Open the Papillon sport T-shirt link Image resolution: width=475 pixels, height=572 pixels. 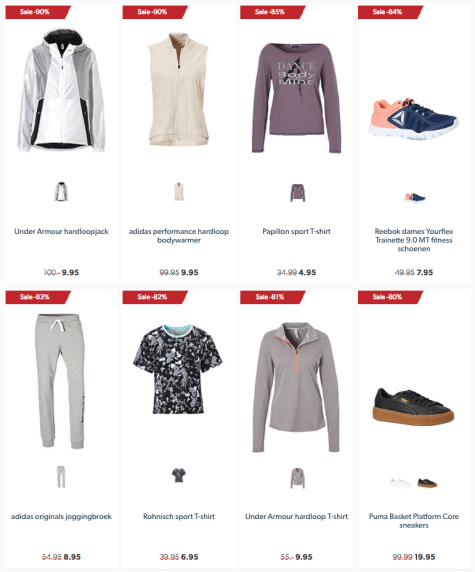coord(296,231)
